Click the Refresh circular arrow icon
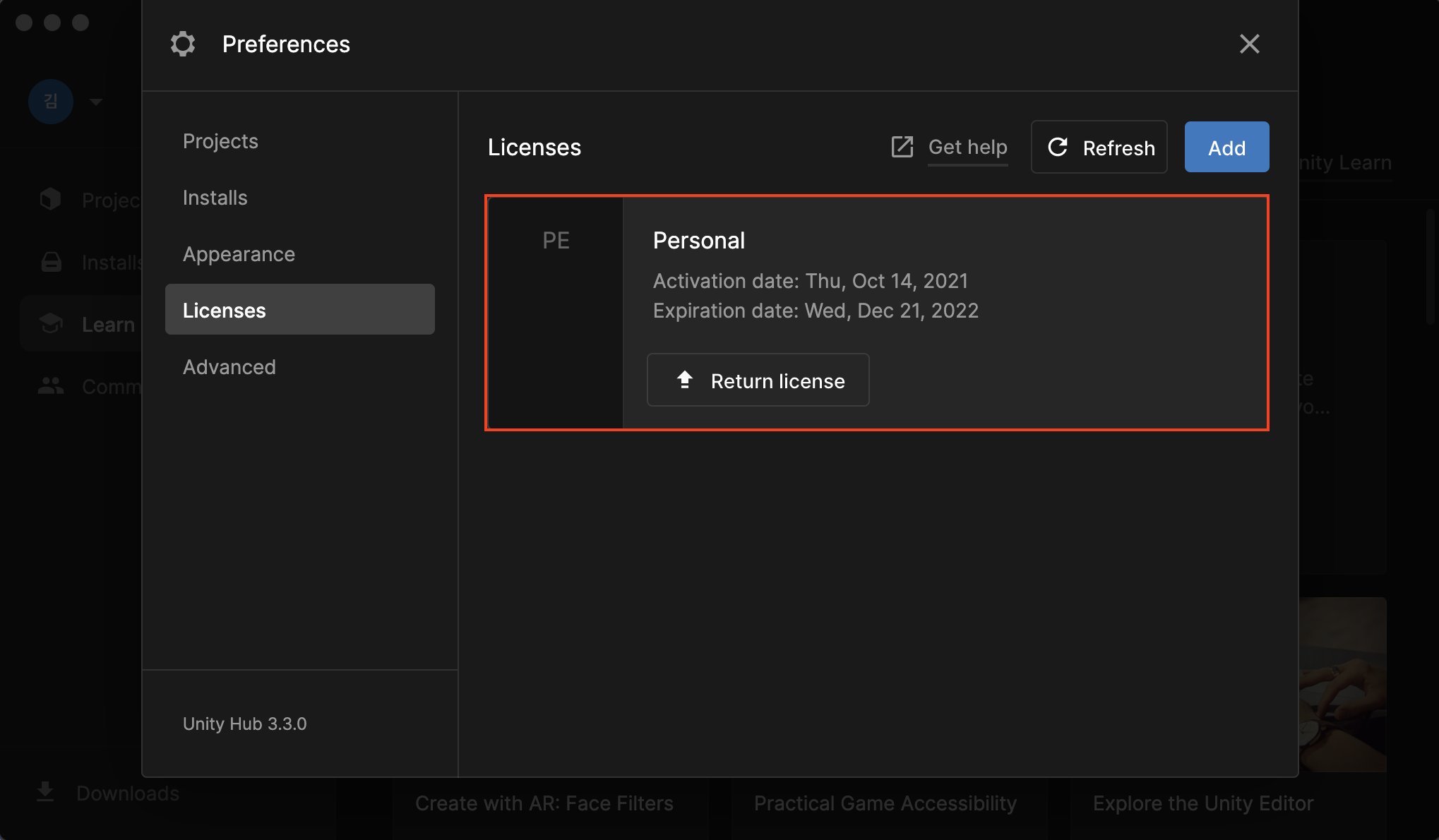 [1057, 147]
